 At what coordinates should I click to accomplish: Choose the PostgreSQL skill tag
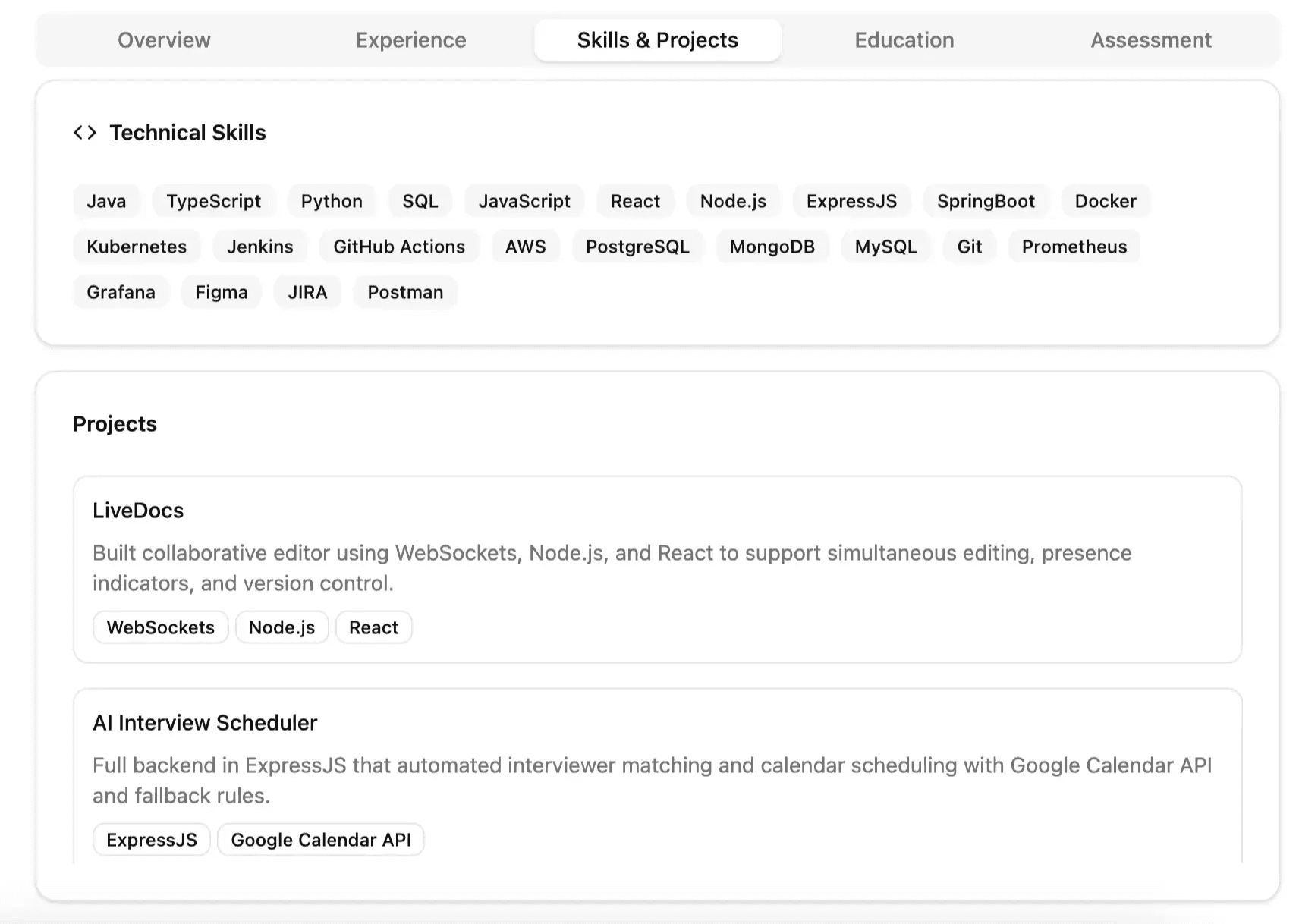(637, 247)
